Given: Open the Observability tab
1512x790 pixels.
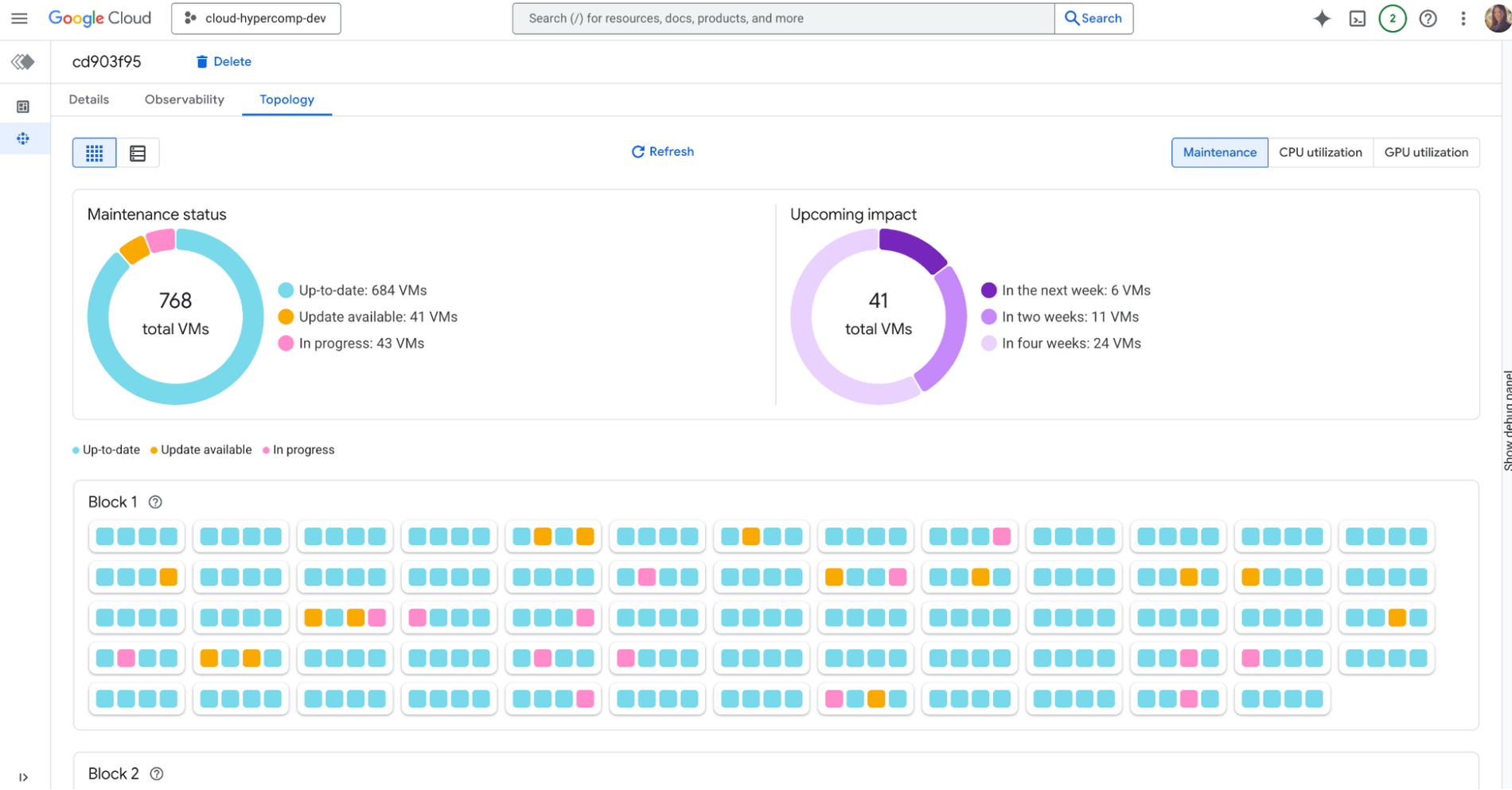Looking at the screenshot, I should point(184,99).
